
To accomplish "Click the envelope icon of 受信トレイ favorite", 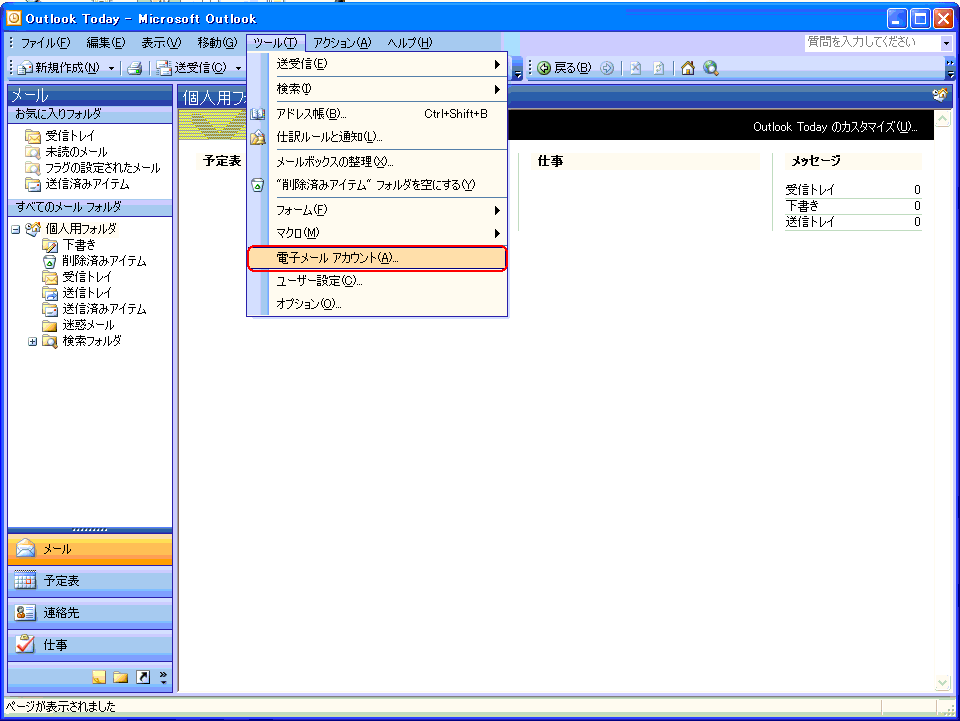I will tap(32, 136).
